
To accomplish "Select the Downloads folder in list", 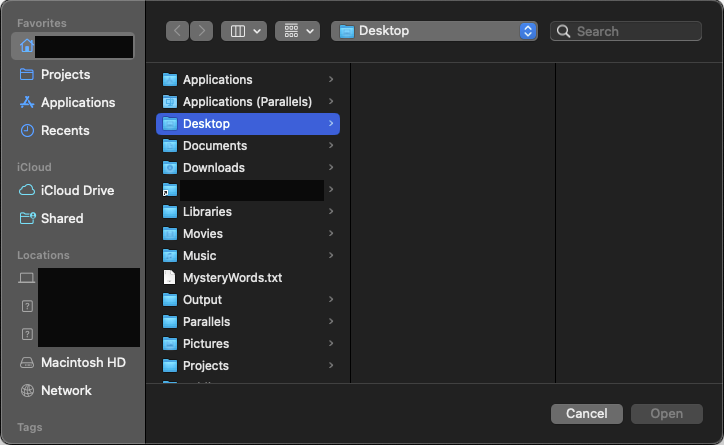I will pos(213,168).
